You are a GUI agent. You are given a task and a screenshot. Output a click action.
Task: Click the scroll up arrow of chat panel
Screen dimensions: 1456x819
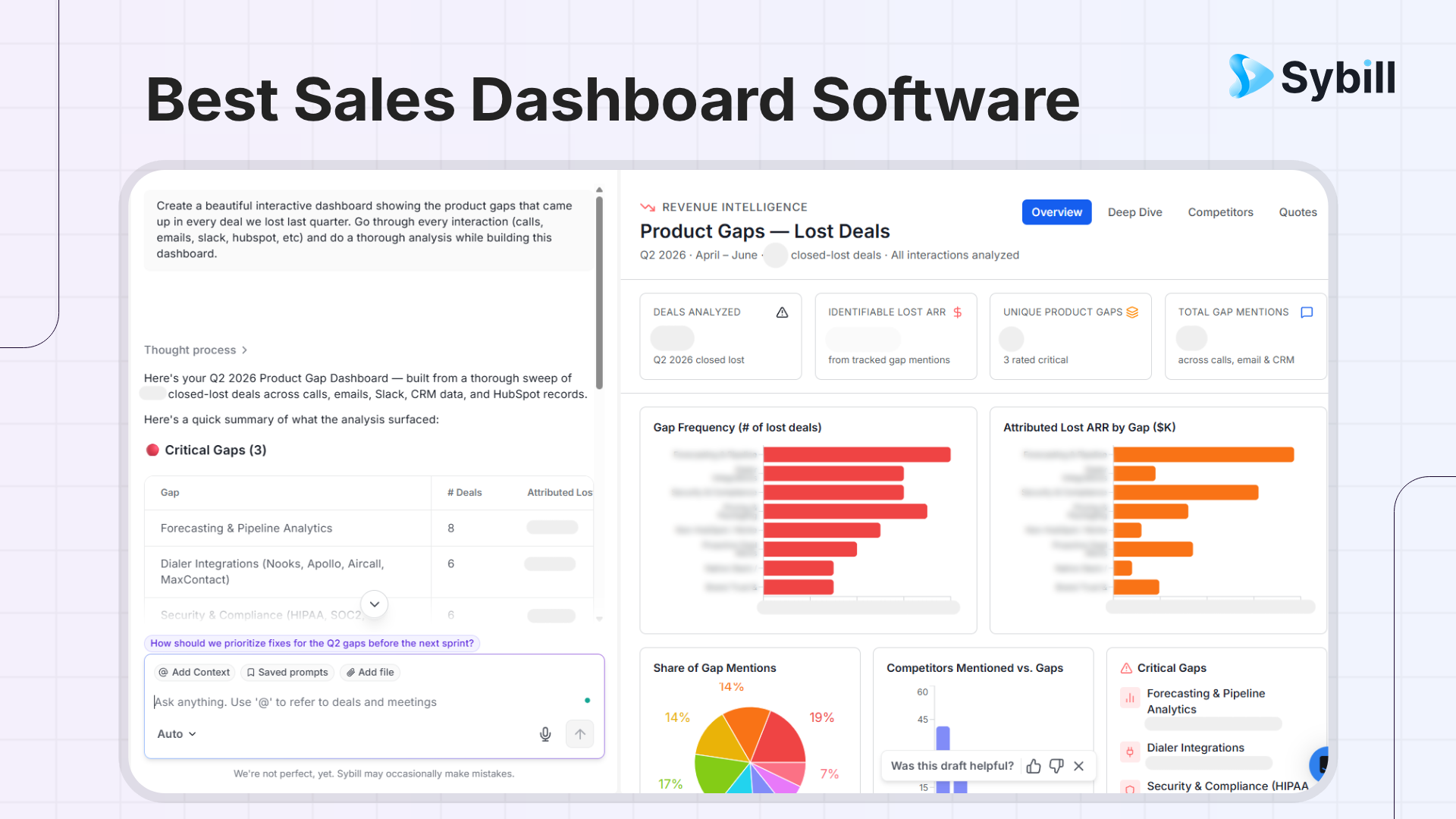[599, 190]
